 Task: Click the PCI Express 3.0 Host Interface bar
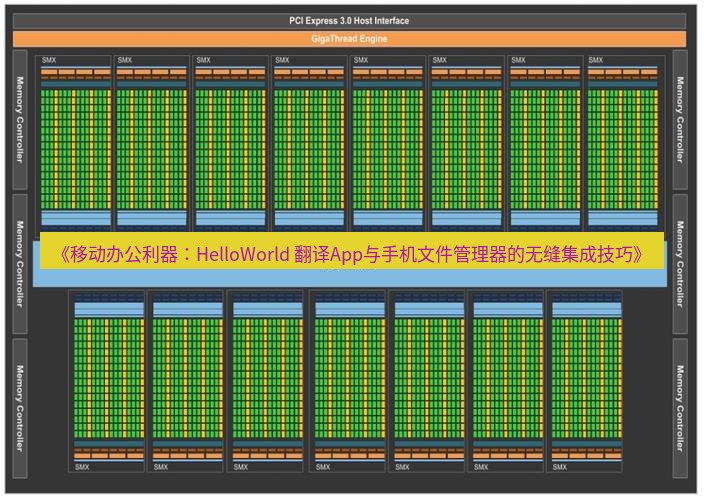pos(349,21)
